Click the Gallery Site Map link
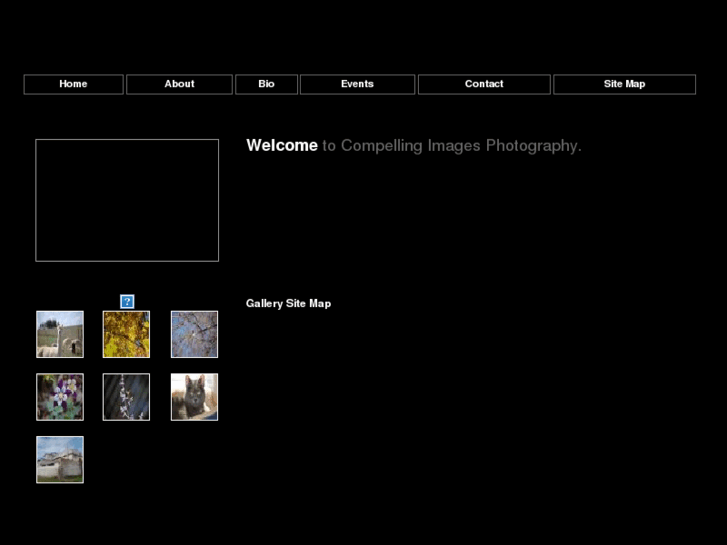 pyautogui.click(x=288, y=303)
